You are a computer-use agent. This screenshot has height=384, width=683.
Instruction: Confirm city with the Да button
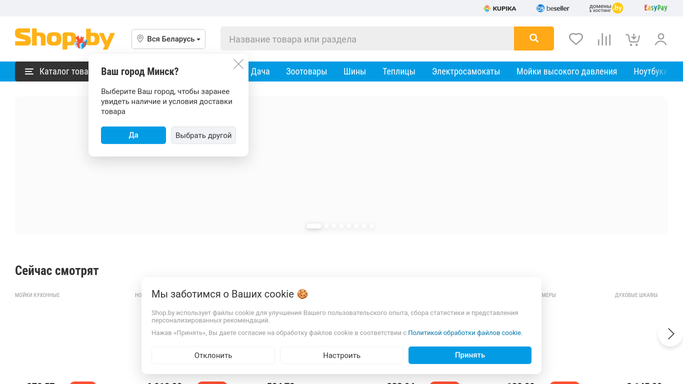click(x=133, y=135)
